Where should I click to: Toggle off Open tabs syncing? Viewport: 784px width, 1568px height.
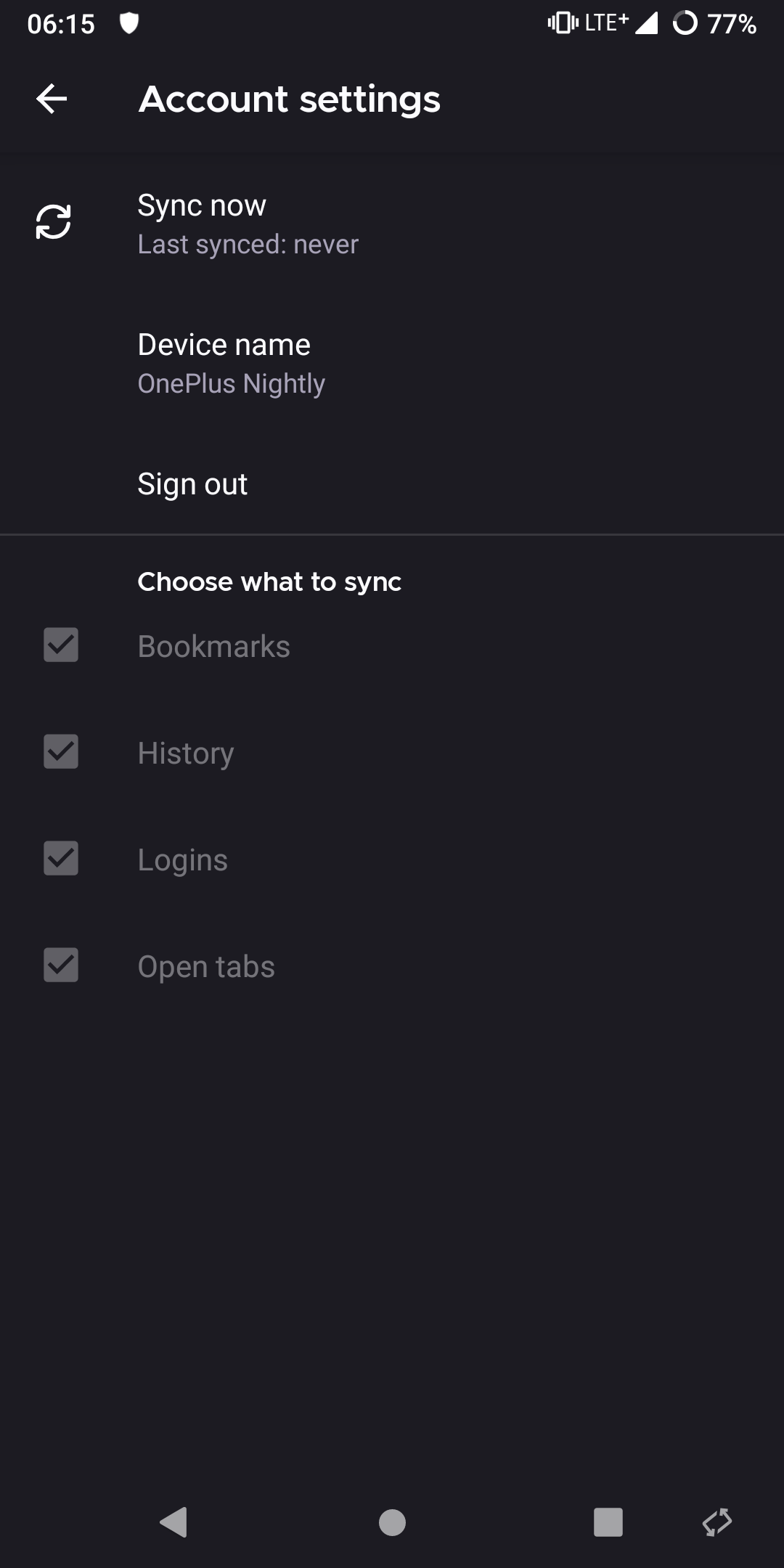[x=60, y=965]
